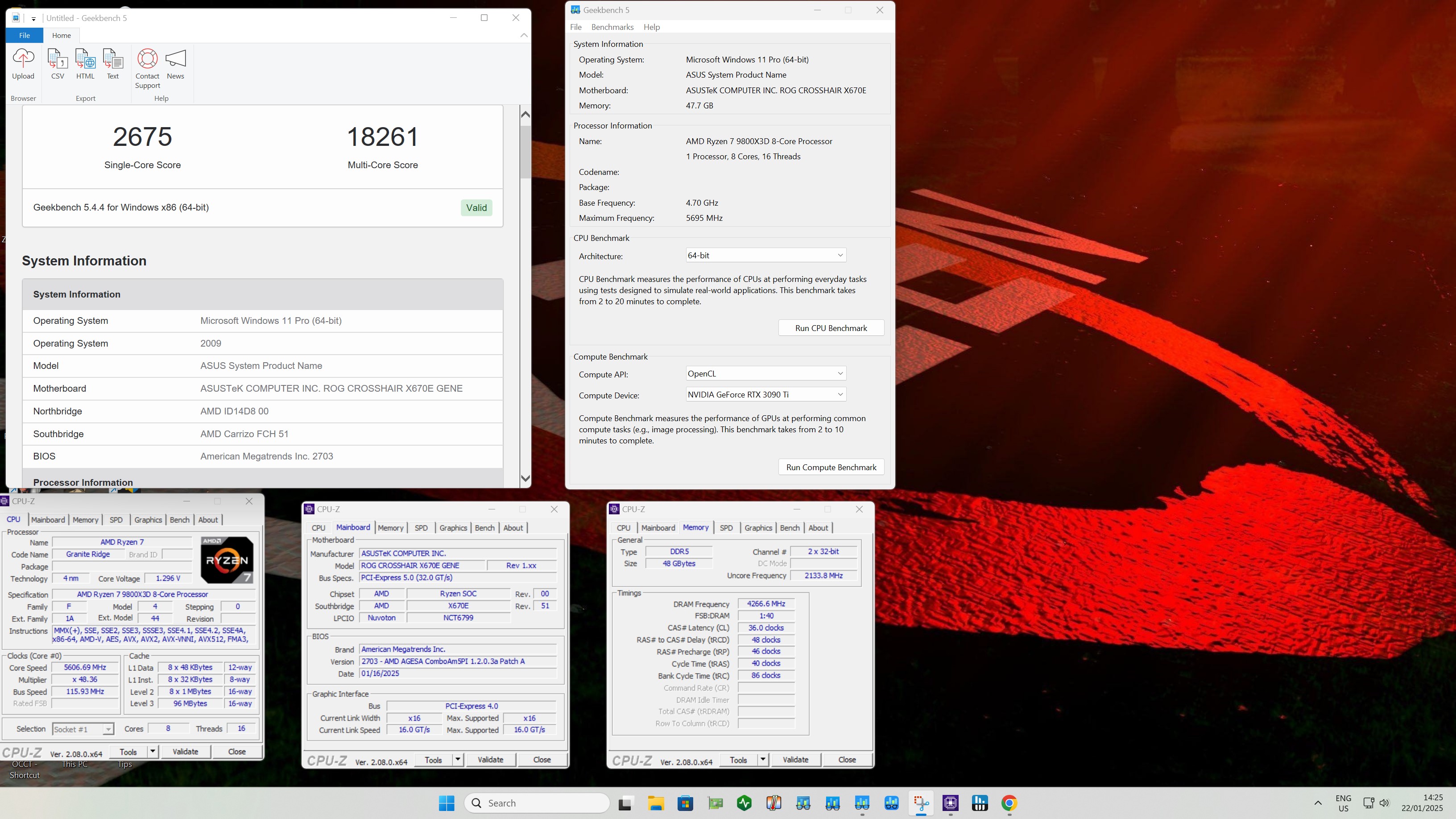Click CPU-Z title icon in right CPU-Z window
Viewport: 1456px width, 819px height.
click(x=614, y=509)
